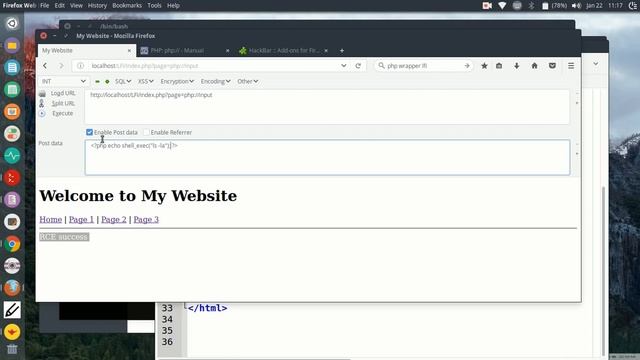The height and width of the screenshot is (360, 640).
Task: Click the </html> line in the background editor
Action: (207, 308)
